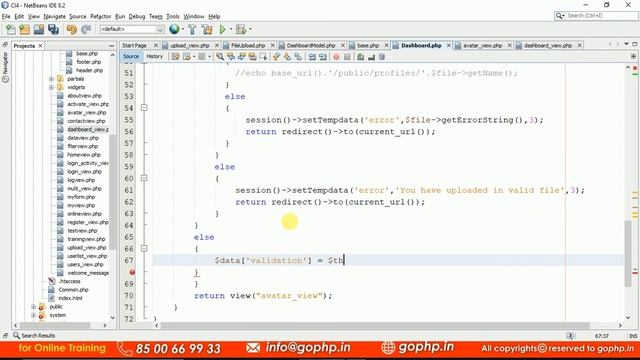Toggle the Source editor view

coord(131,56)
